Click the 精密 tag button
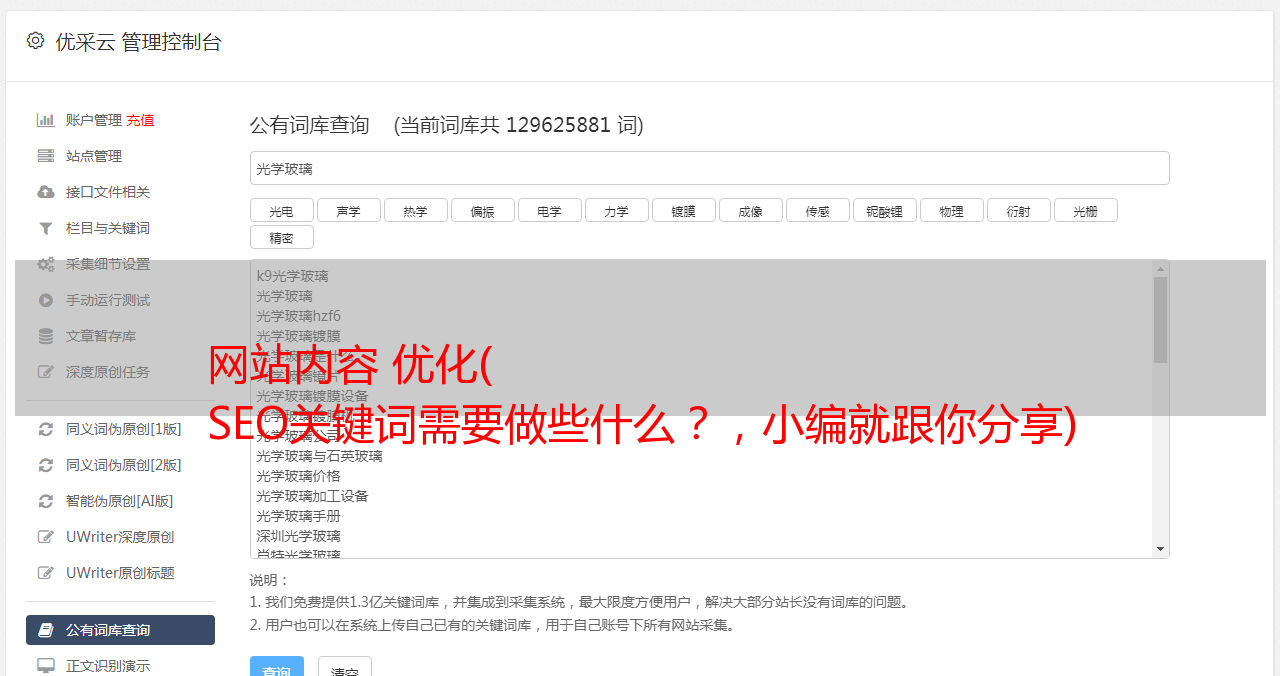The height and width of the screenshot is (676, 1280). click(281, 237)
